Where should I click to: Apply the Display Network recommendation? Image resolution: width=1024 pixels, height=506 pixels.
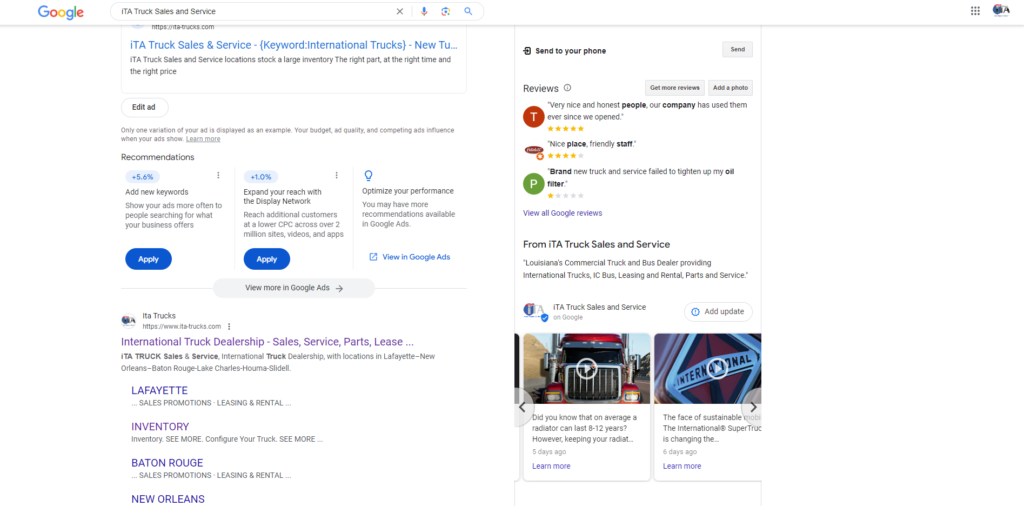[x=266, y=259]
